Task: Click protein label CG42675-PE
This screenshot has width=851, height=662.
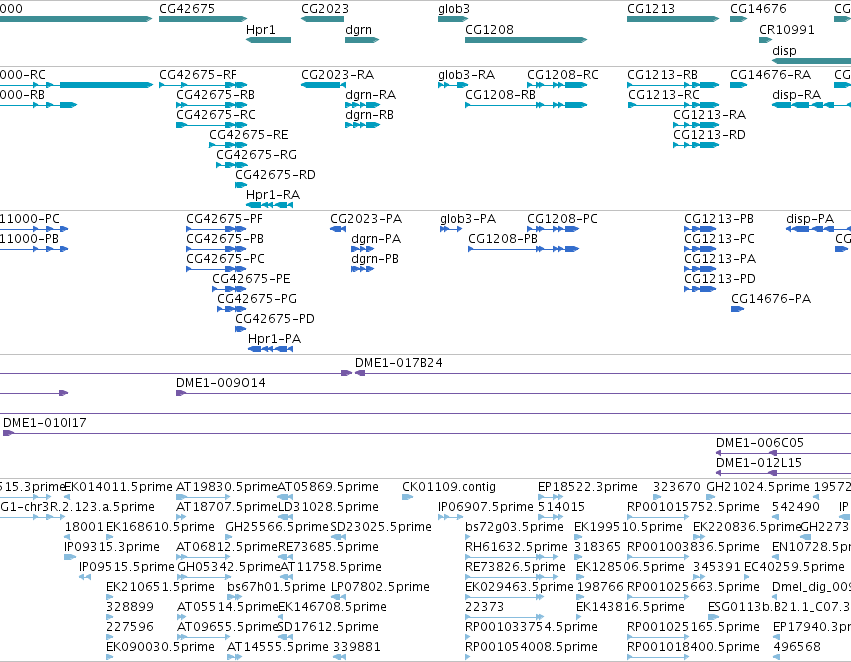Action: point(251,278)
